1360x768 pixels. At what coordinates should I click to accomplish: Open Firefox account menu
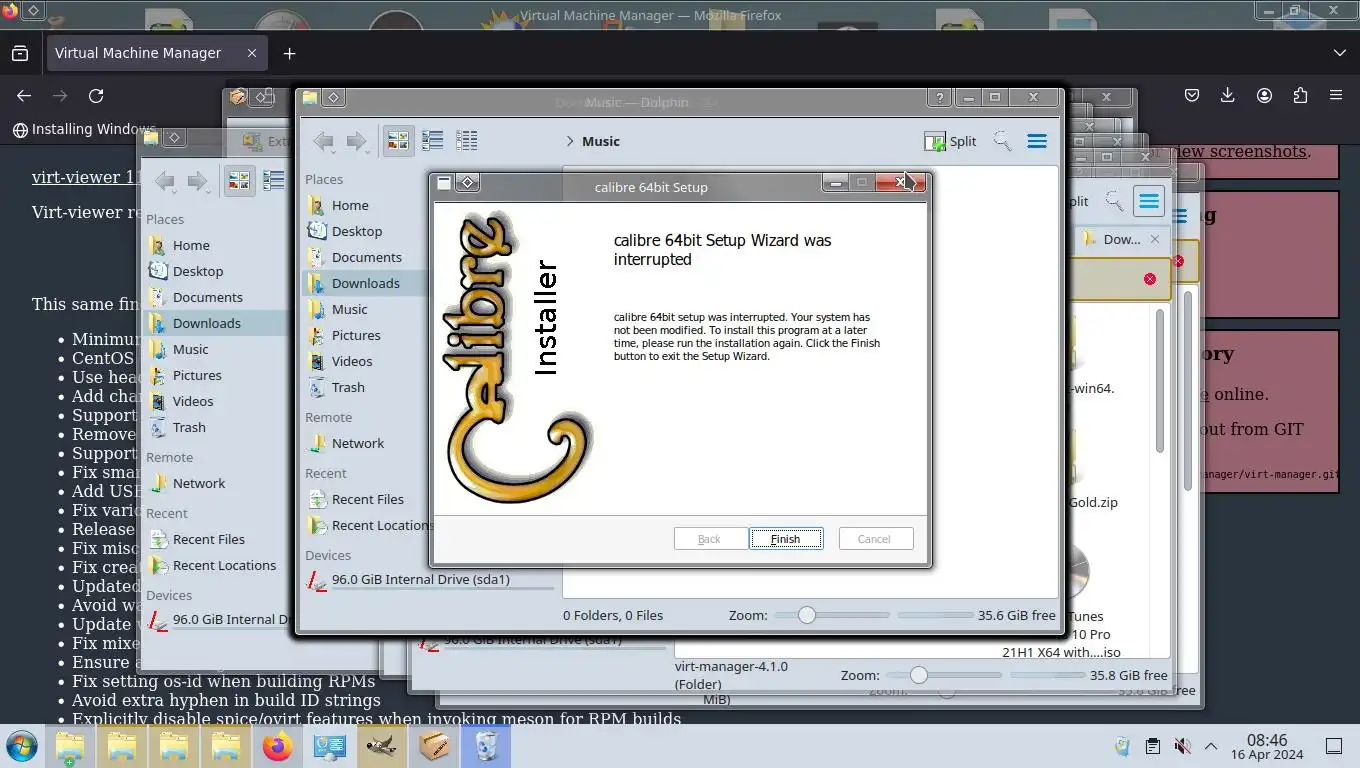(x=1264, y=96)
